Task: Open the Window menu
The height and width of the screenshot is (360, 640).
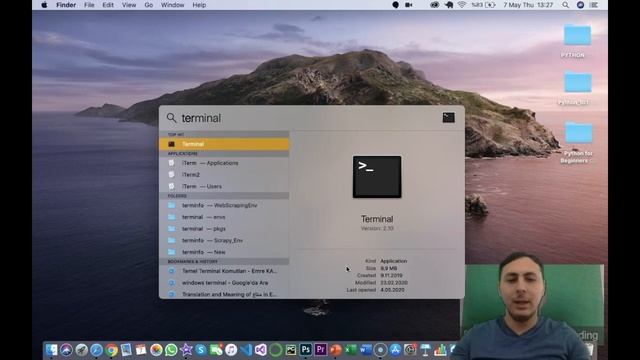Action: (x=173, y=5)
